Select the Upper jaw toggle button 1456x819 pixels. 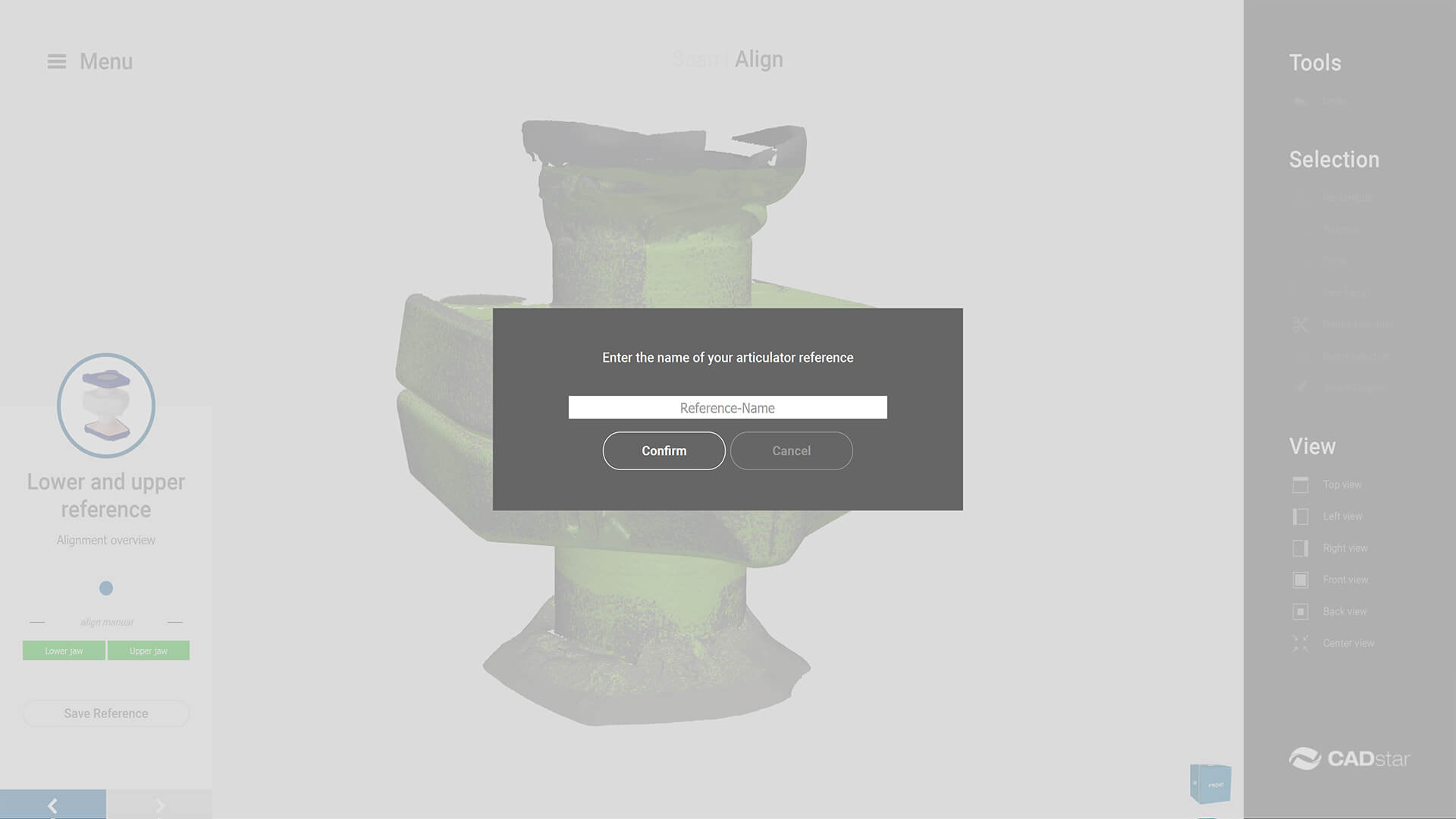point(148,651)
